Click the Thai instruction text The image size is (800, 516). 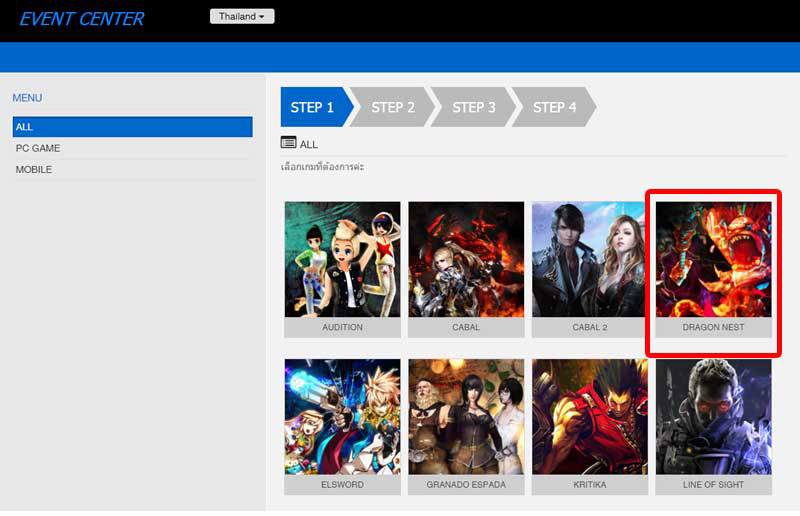[x=322, y=167]
